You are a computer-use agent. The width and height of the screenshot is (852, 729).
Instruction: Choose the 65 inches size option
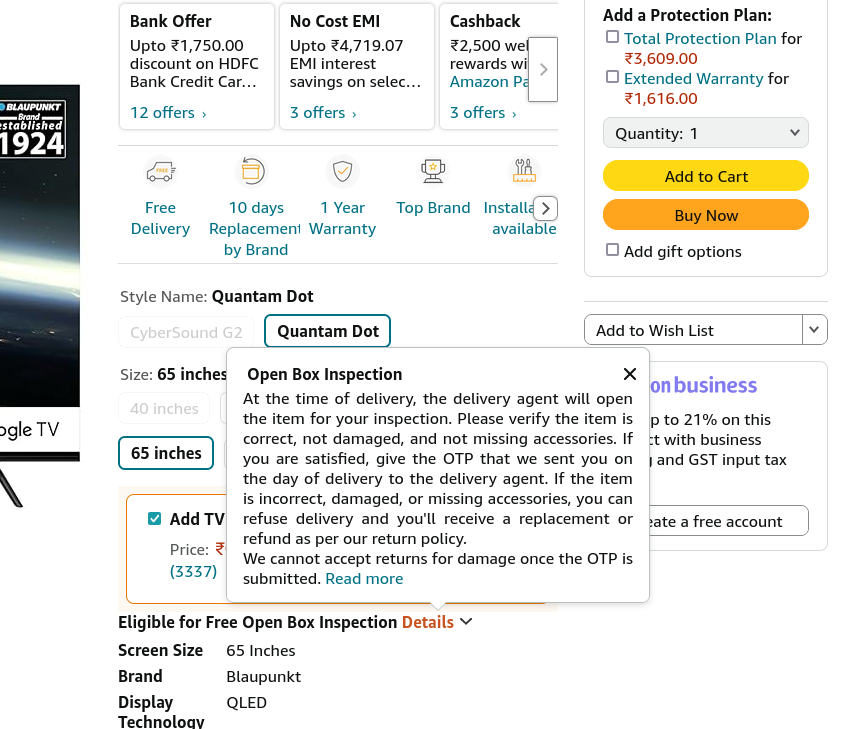tap(166, 453)
